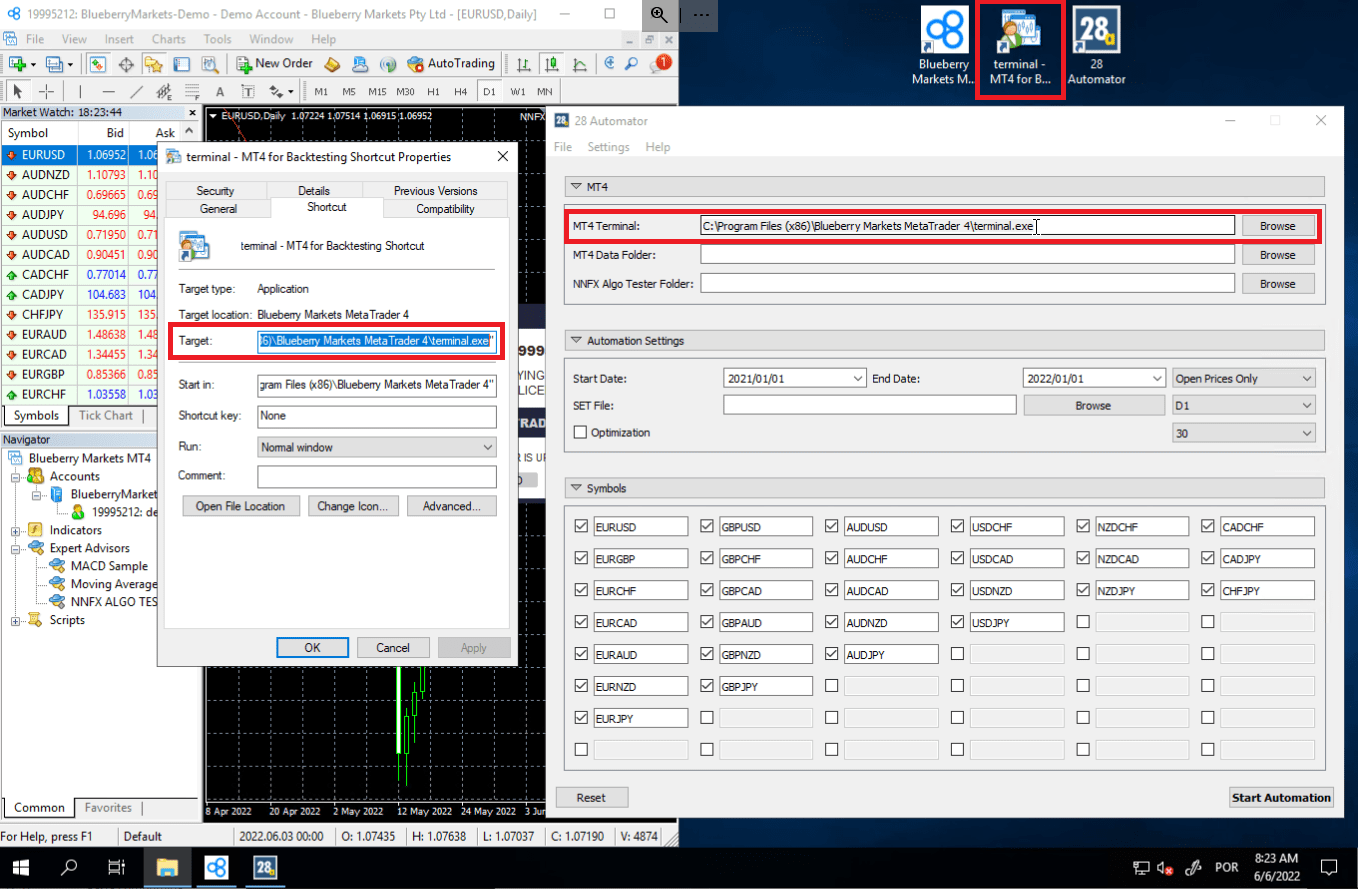The image size is (1358, 889).
Task: Switch to H4 timeframe button
Action: [460, 91]
